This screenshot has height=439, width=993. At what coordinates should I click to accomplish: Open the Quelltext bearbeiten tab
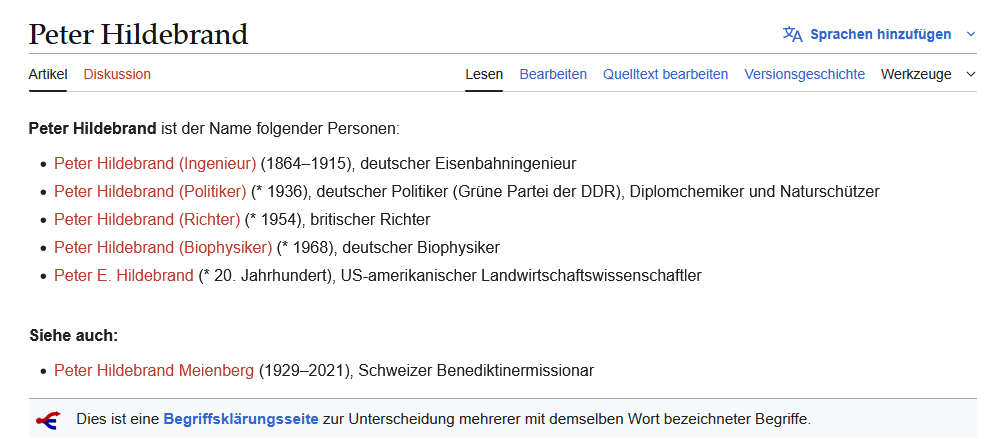pyautogui.click(x=666, y=75)
